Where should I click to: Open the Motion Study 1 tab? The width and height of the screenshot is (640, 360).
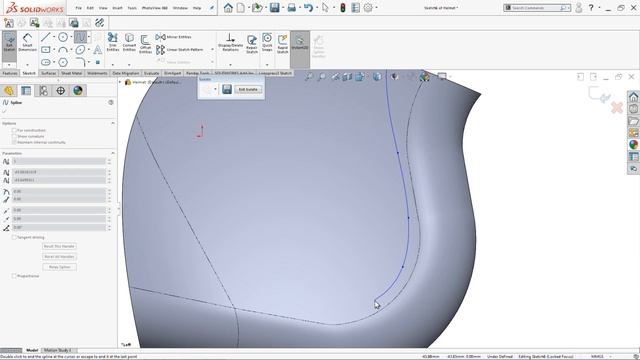(x=58, y=350)
